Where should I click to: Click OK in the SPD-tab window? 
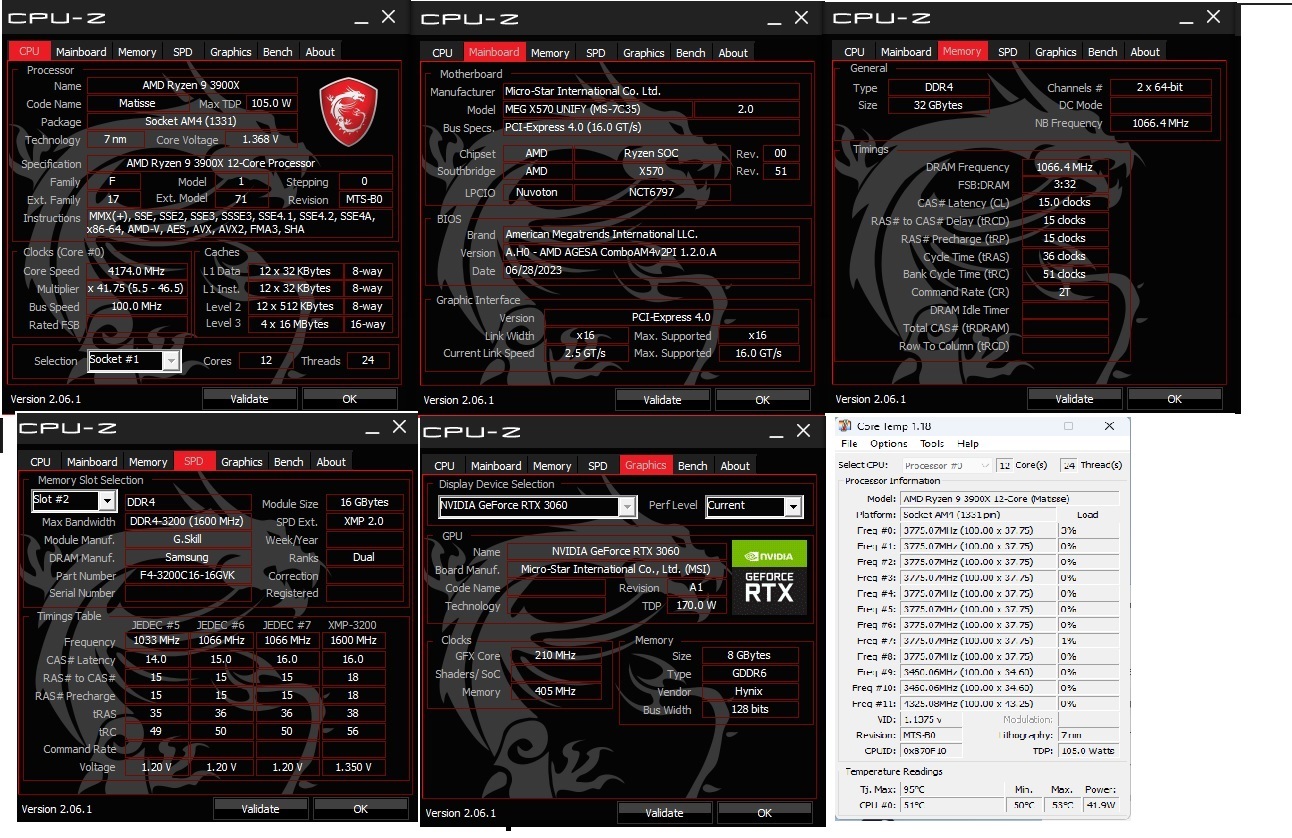click(x=360, y=808)
